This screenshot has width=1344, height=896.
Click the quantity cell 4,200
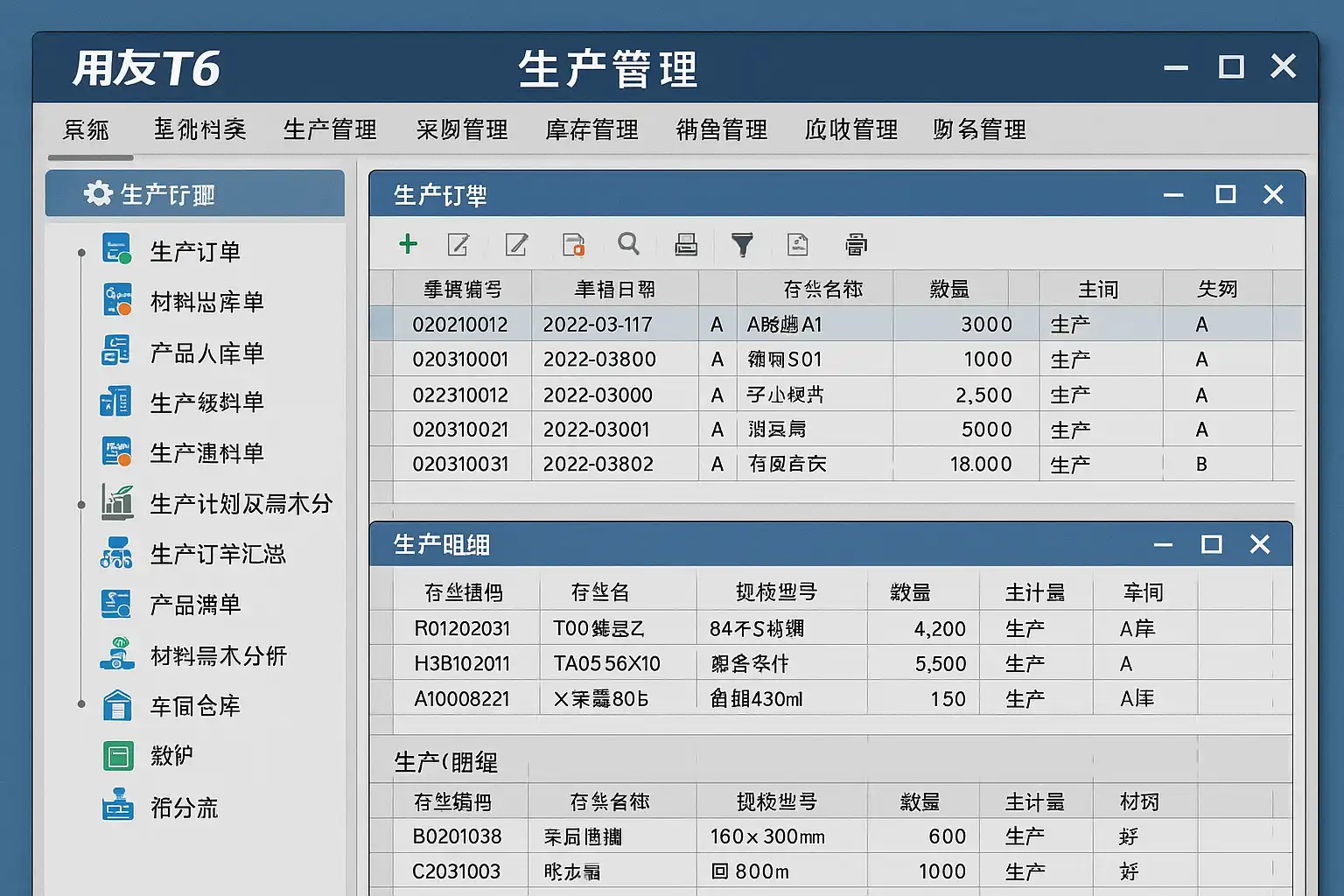click(x=940, y=629)
